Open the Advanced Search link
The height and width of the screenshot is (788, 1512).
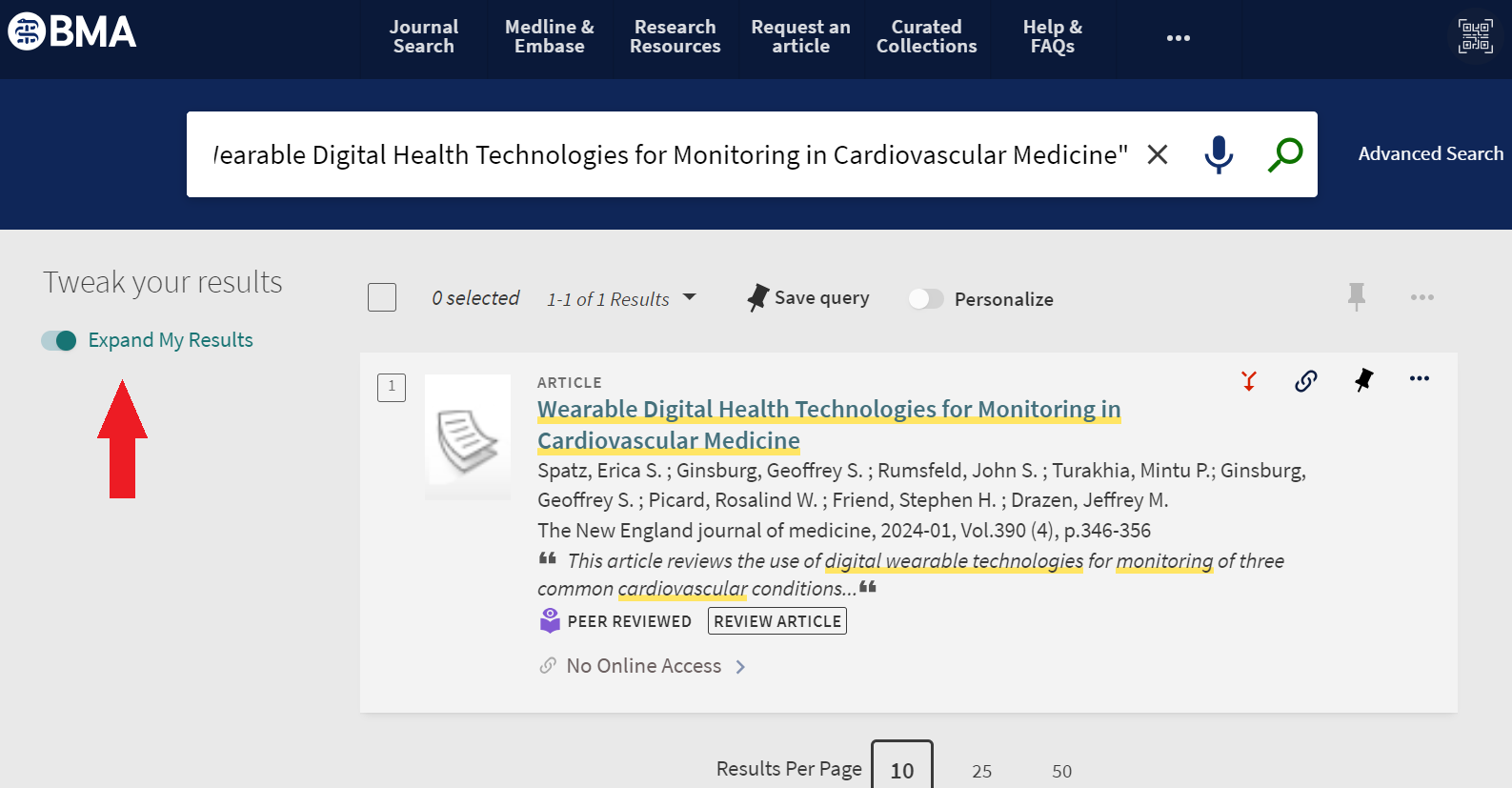1430,154
